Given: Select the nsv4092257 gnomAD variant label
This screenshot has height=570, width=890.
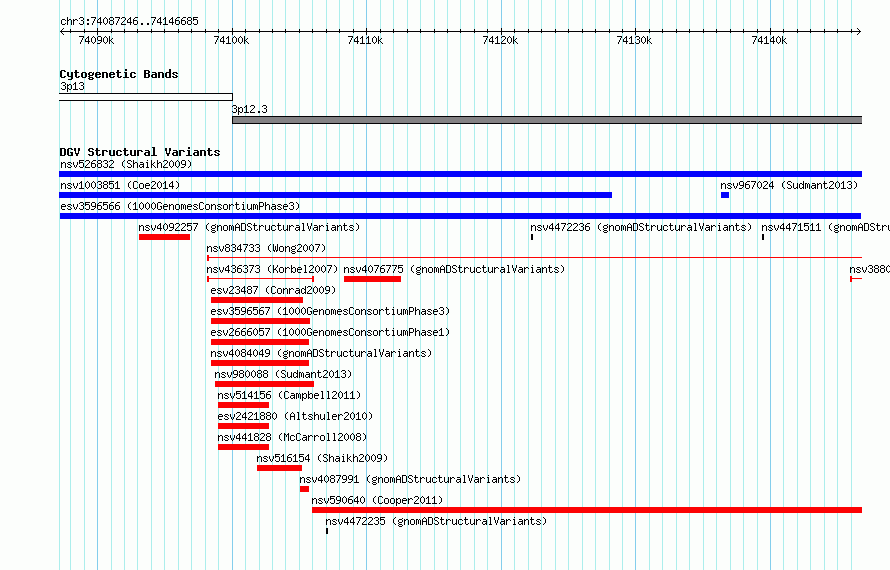Looking at the screenshot, I should point(249,227).
